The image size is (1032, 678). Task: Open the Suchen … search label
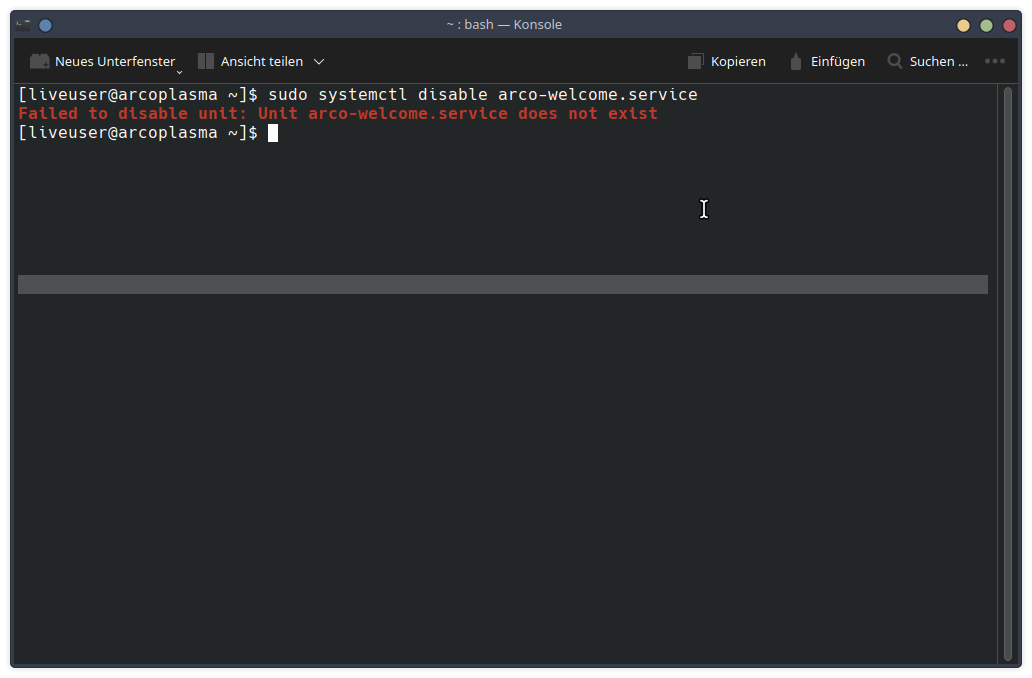[938, 61]
